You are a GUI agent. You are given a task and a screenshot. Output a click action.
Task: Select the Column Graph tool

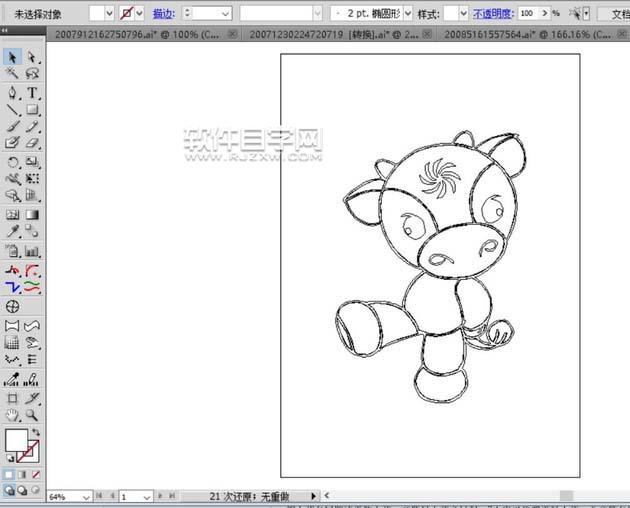pyautogui.click(x=32, y=251)
